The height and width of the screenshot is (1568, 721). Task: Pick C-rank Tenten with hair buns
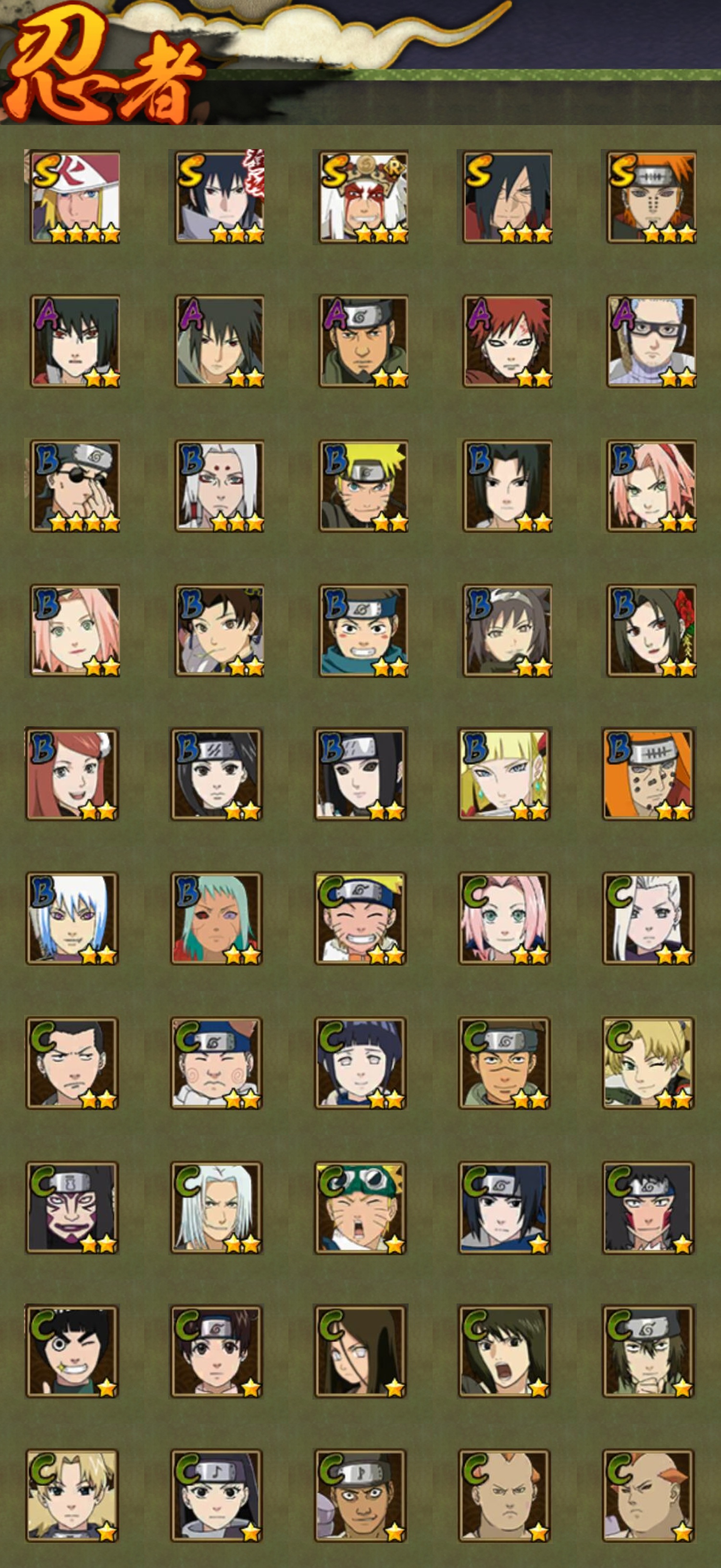coord(216,1351)
